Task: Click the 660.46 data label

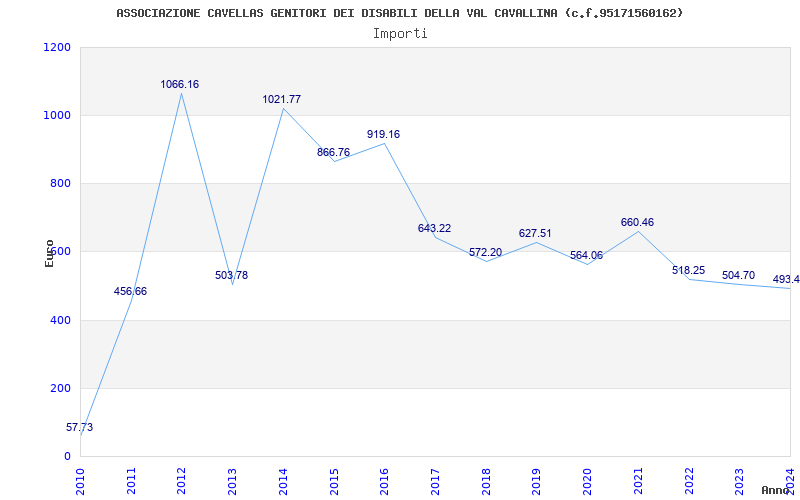Action: tap(637, 222)
